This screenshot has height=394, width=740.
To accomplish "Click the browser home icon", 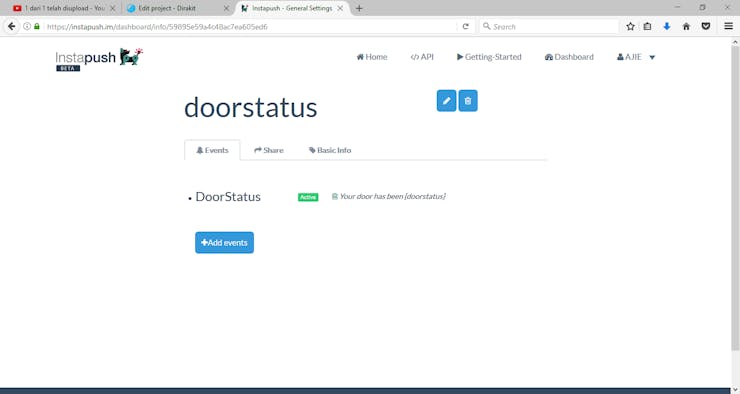I will click(686, 26).
